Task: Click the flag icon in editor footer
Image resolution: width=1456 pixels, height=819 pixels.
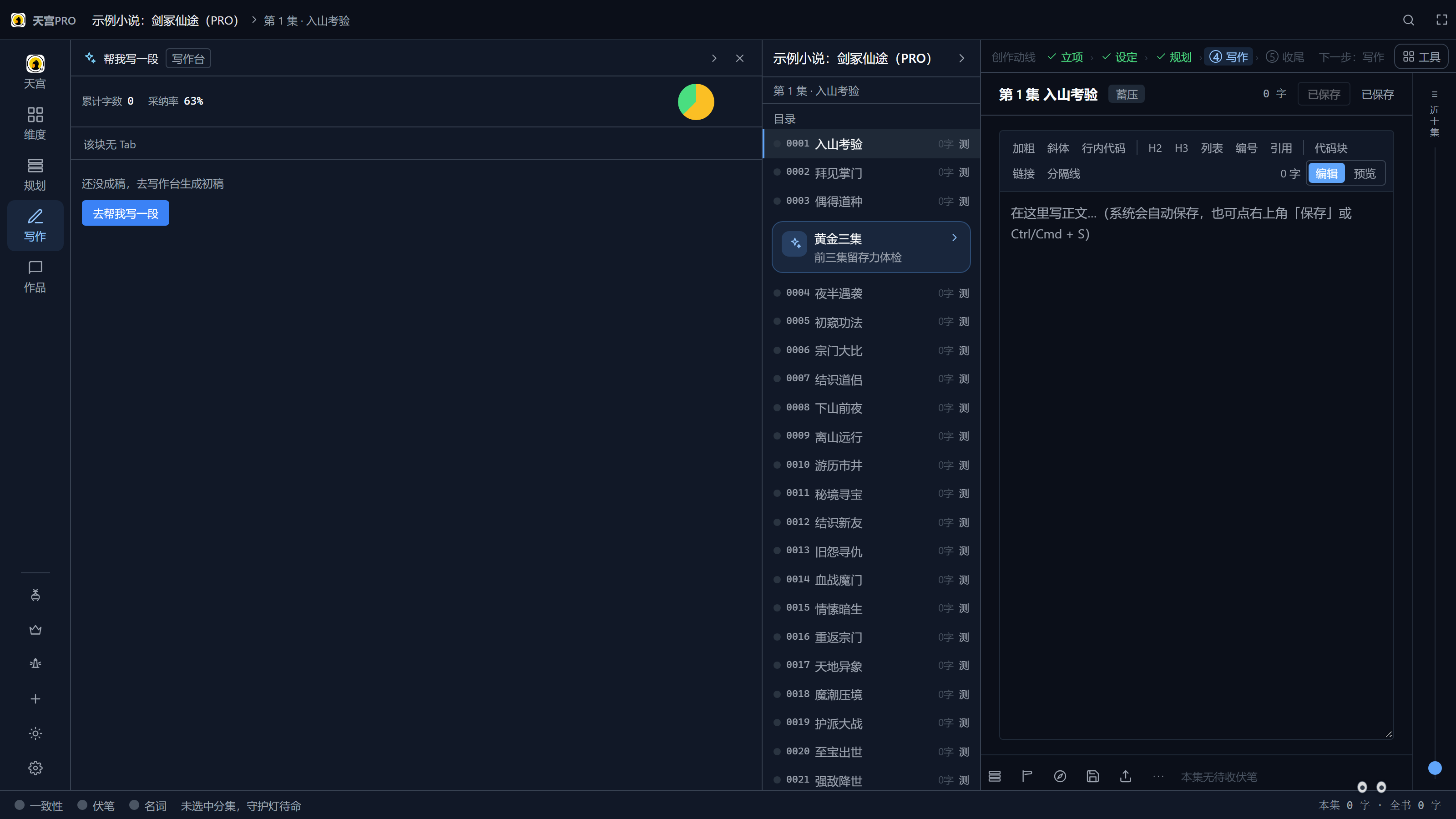Action: point(1027,776)
